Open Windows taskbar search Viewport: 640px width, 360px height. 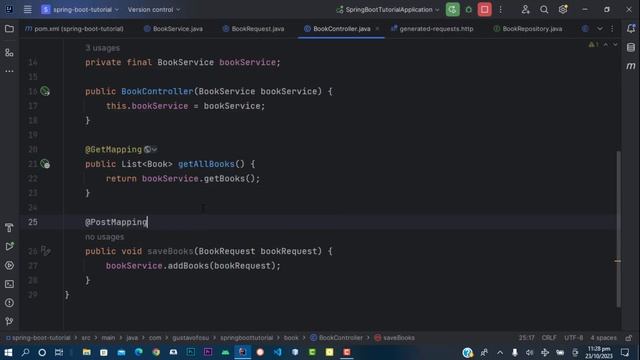[x=25, y=352]
